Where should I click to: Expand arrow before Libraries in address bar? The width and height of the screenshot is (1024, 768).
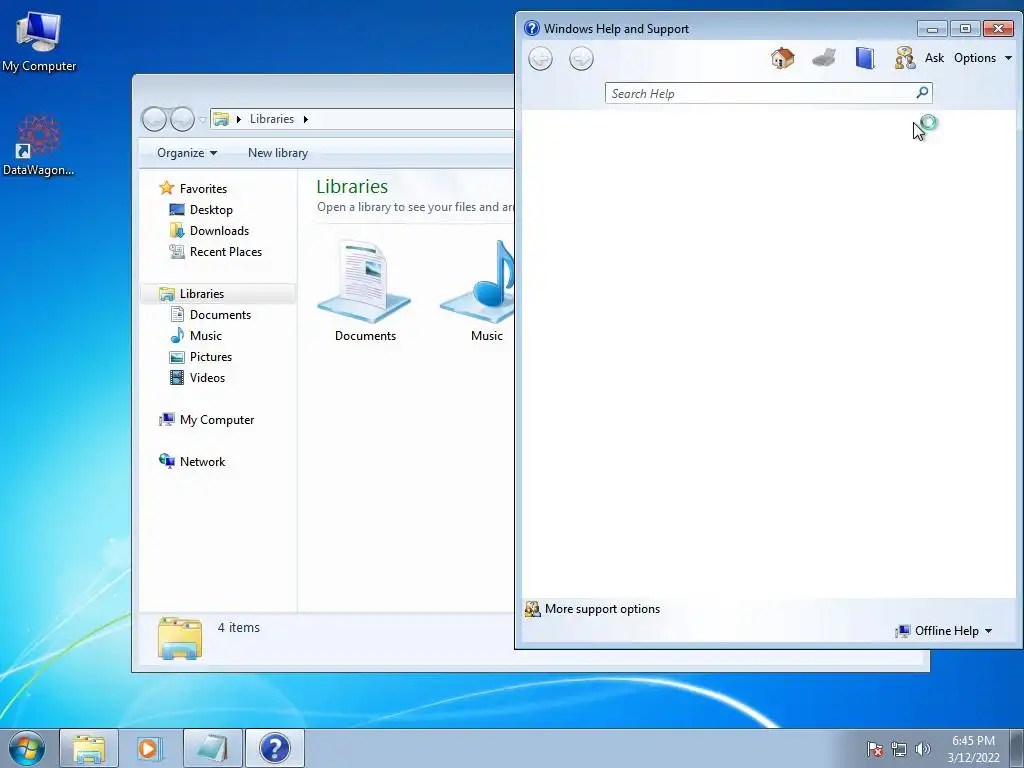click(238, 119)
